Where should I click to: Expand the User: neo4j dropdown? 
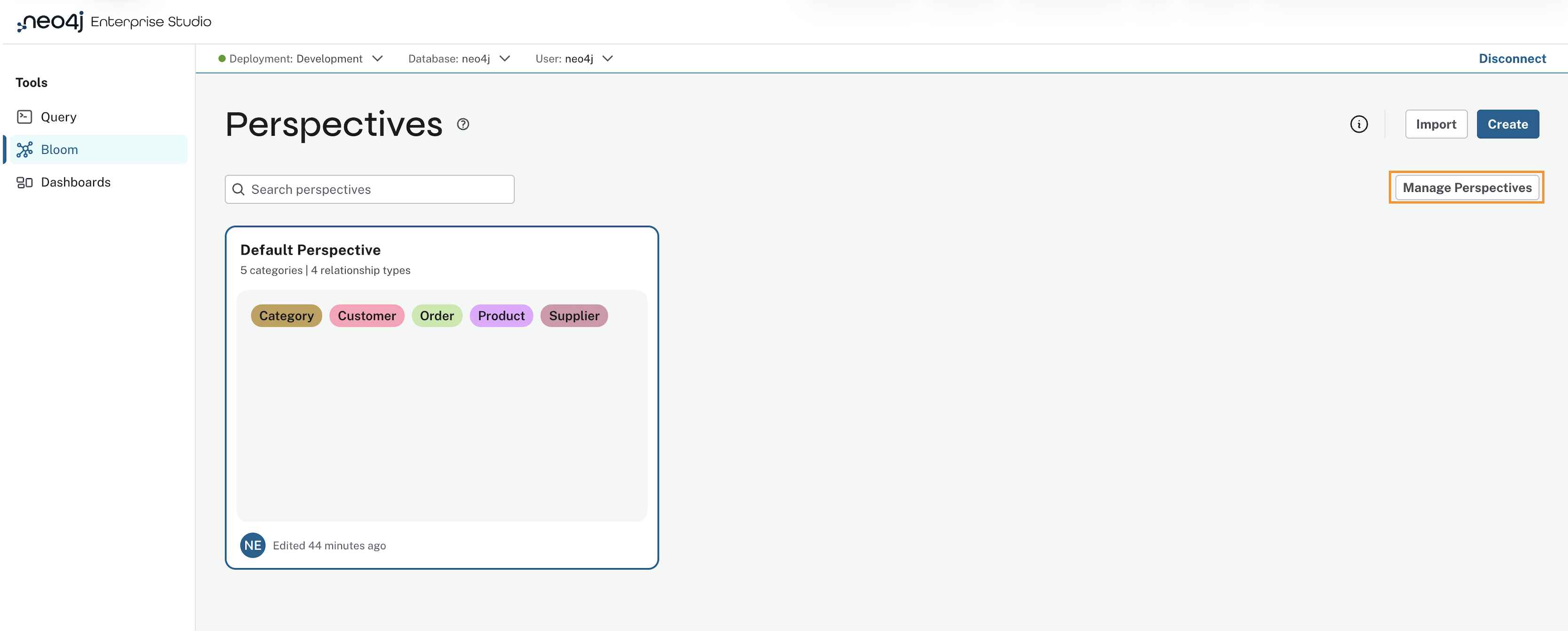[x=574, y=58]
